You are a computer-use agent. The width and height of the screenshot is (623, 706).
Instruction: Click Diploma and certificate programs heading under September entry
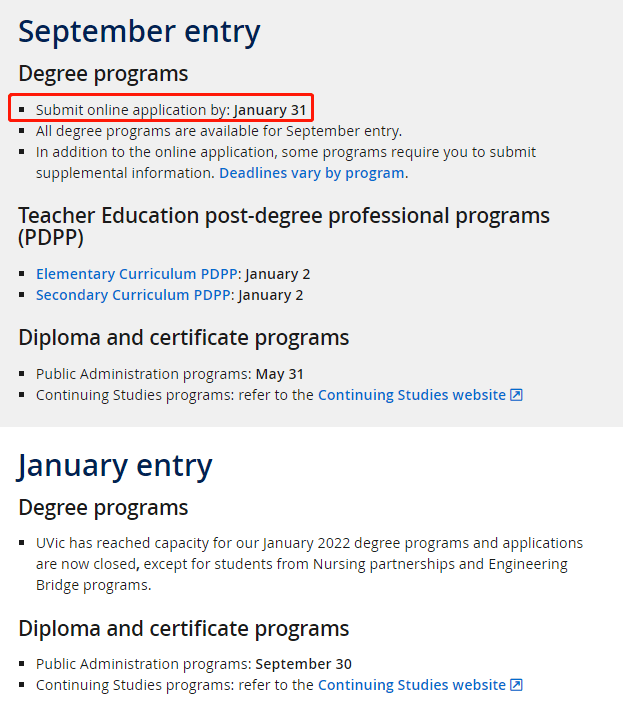[184, 338]
